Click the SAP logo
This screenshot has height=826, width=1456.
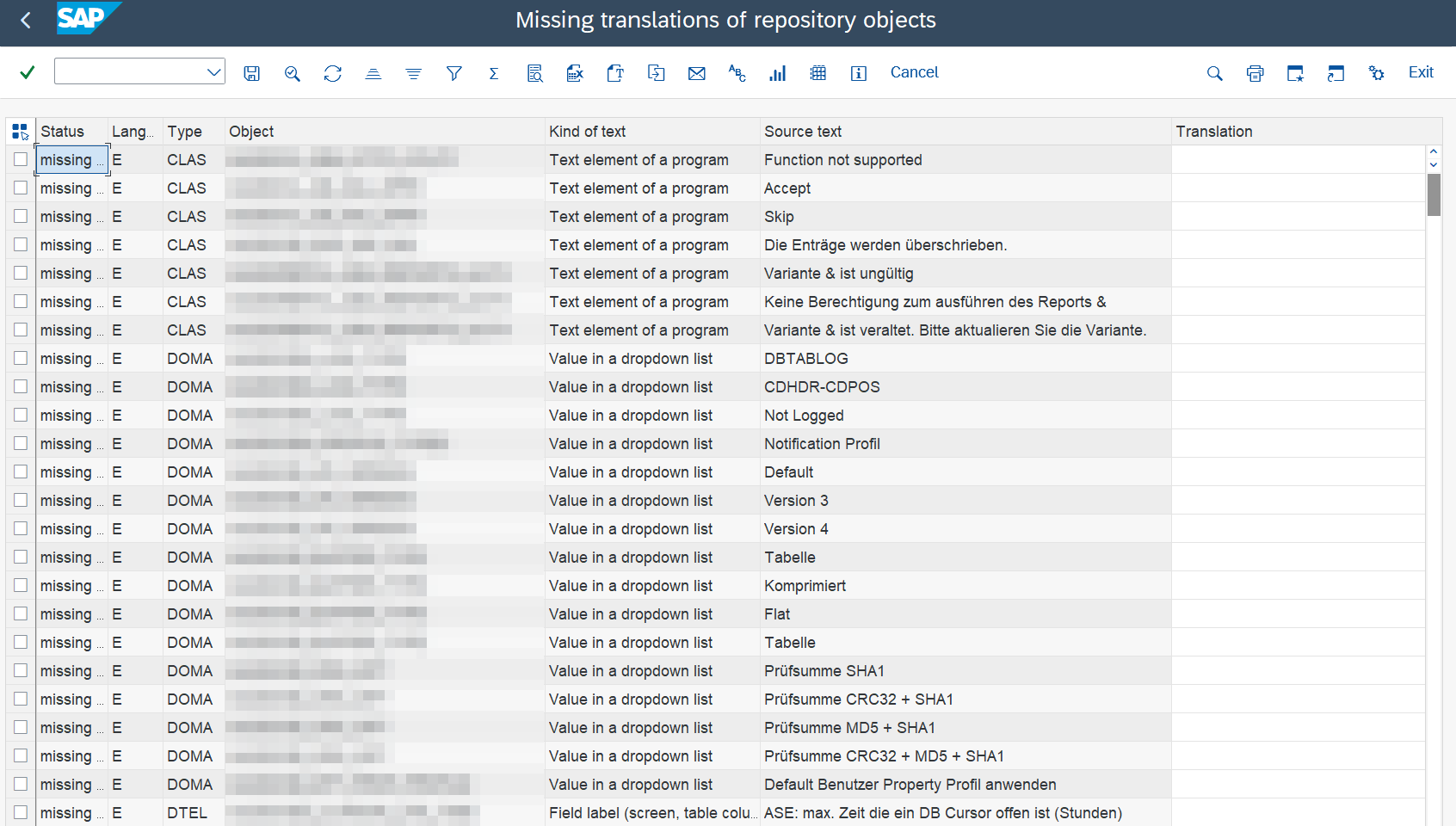89,18
